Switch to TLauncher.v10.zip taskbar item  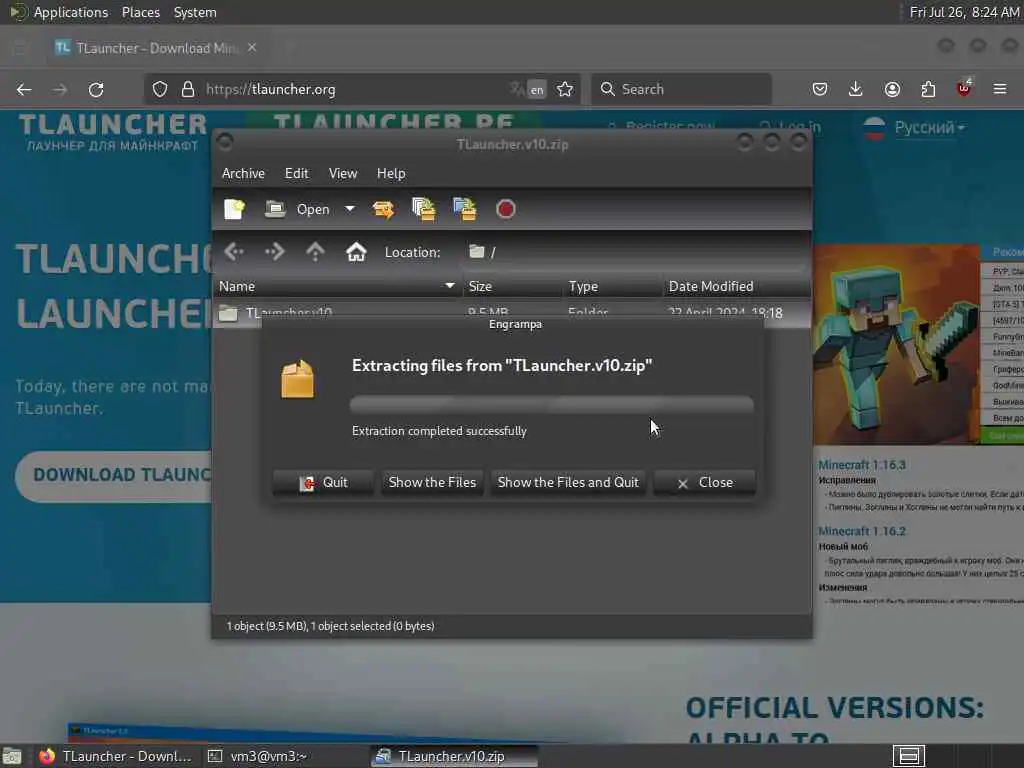tap(454, 756)
